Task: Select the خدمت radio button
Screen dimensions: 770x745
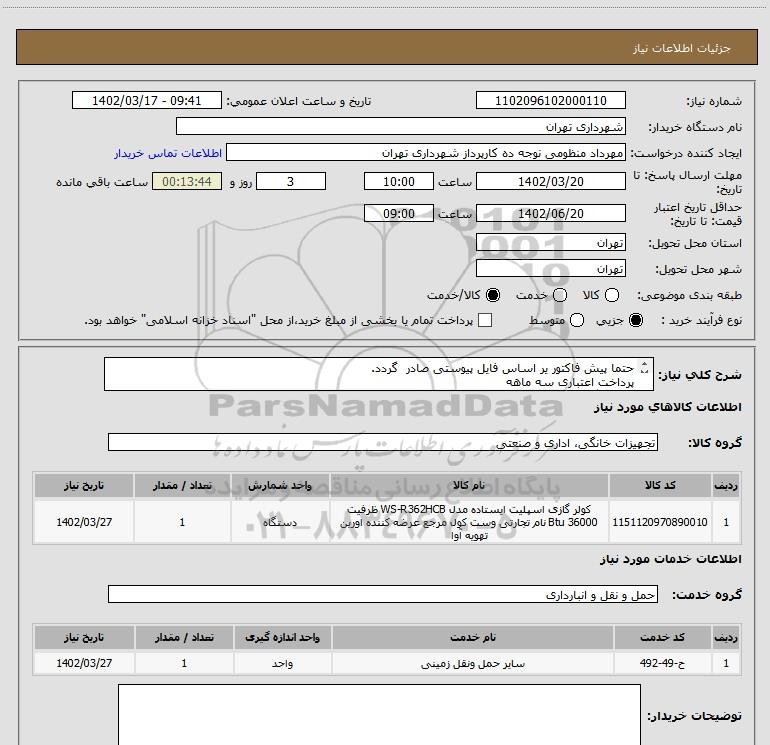Action: tap(560, 295)
